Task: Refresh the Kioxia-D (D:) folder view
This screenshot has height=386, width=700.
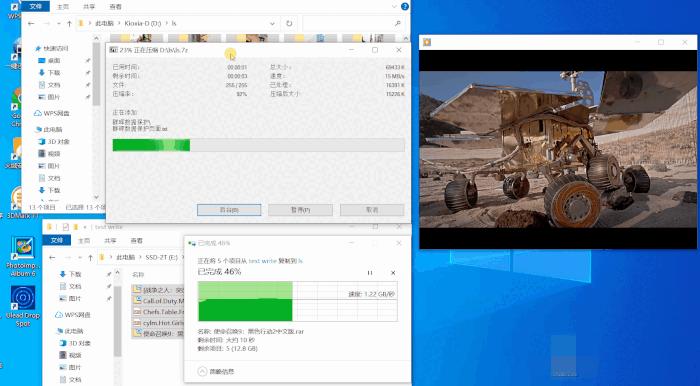Action: [289, 23]
